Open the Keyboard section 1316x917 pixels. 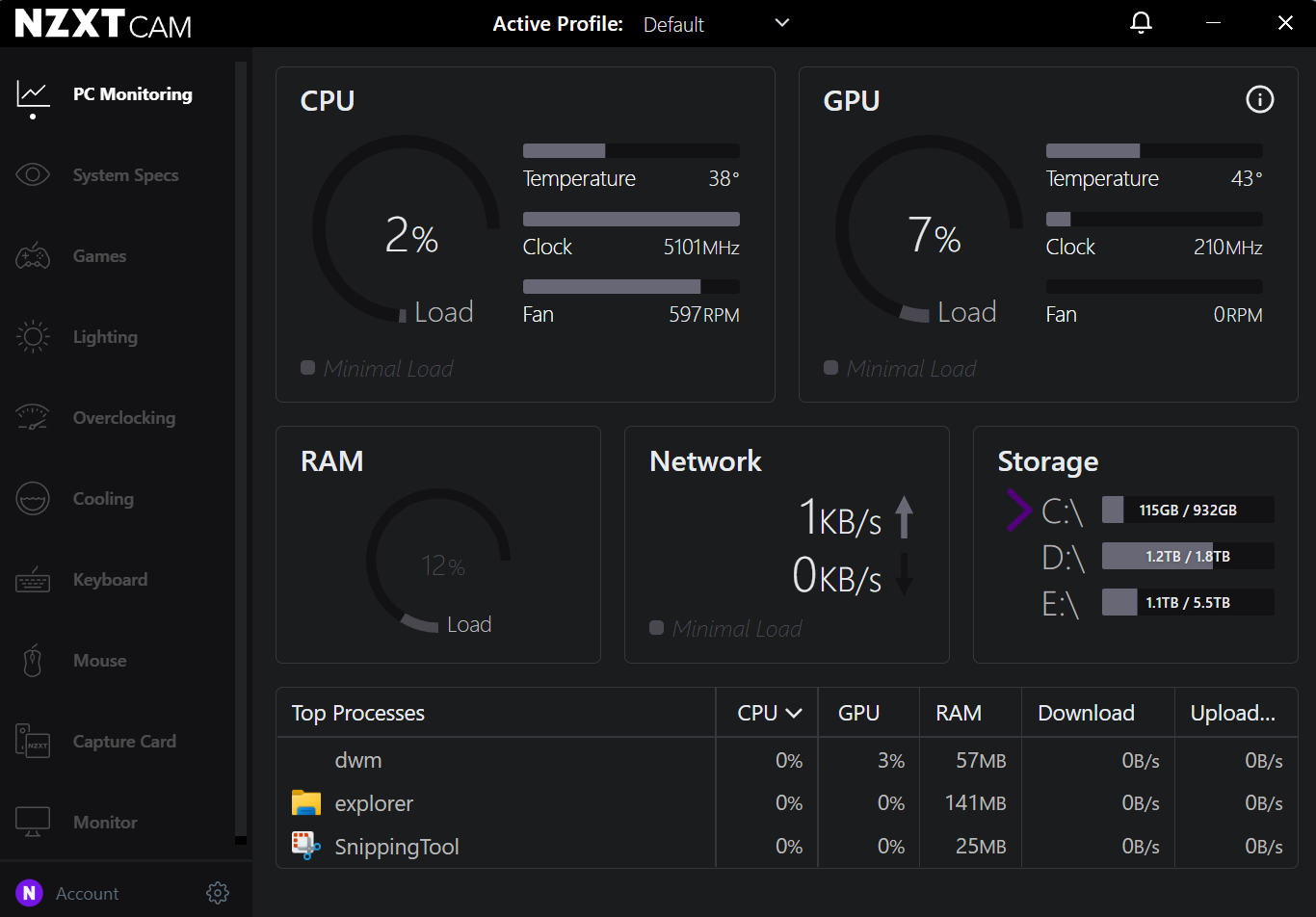(x=111, y=580)
